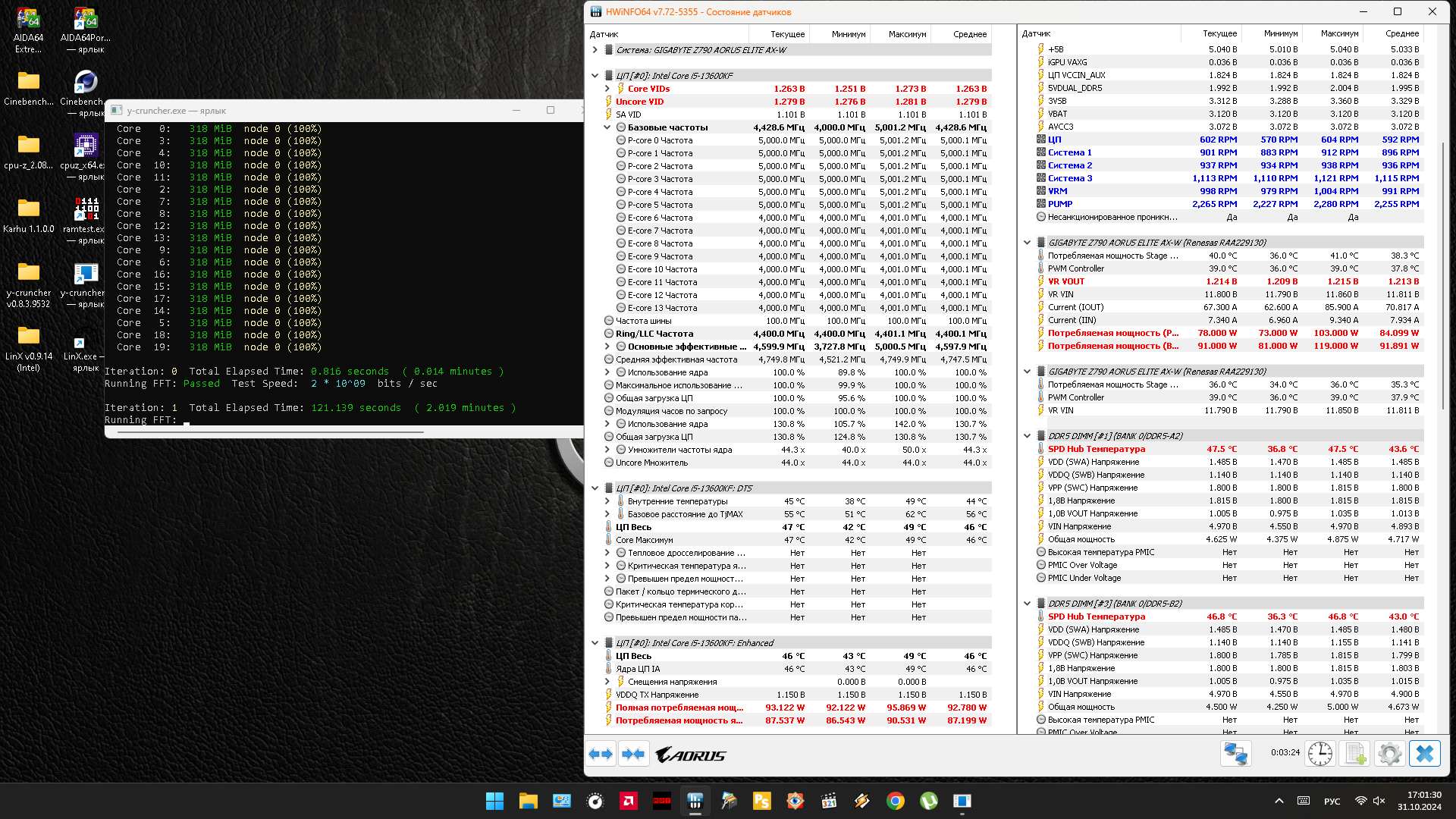Expand the GIGABYTE Z790 system section
The width and height of the screenshot is (1456, 819).
point(595,50)
